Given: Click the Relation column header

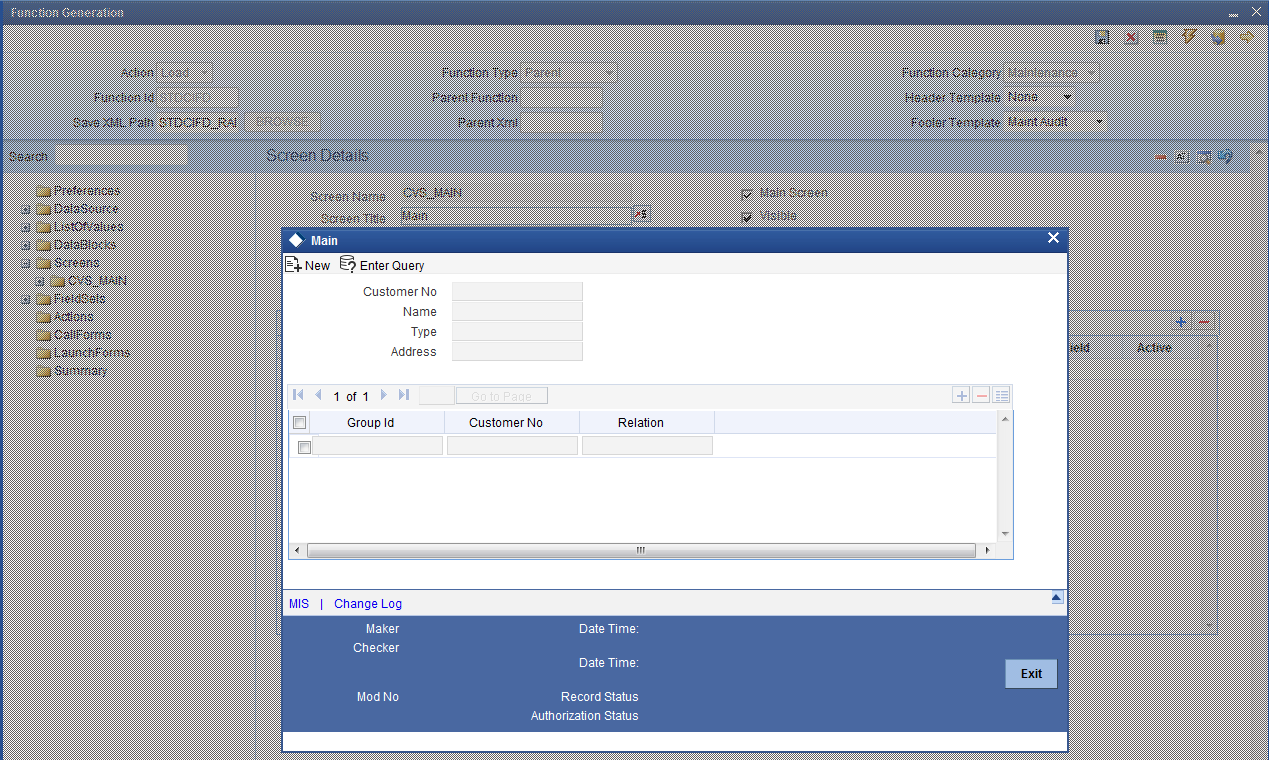Looking at the screenshot, I should pos(646,423).
